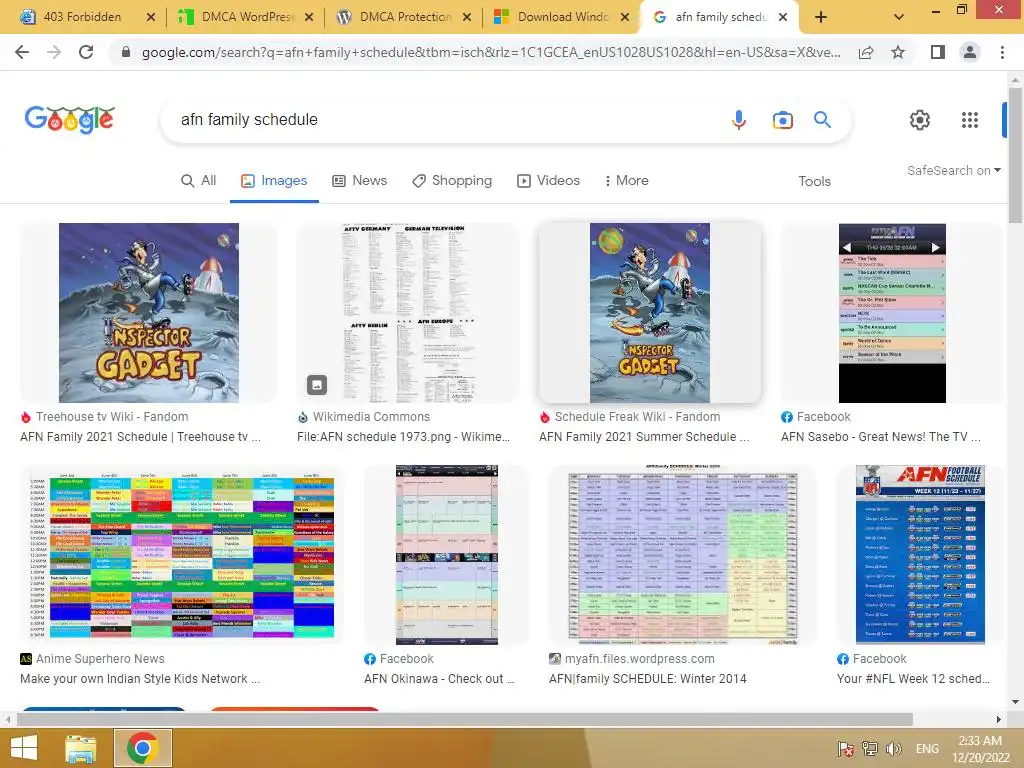Open AFN Okinawa Check out link
Screen dimensions: 1024x768
(x=439, y=679)
